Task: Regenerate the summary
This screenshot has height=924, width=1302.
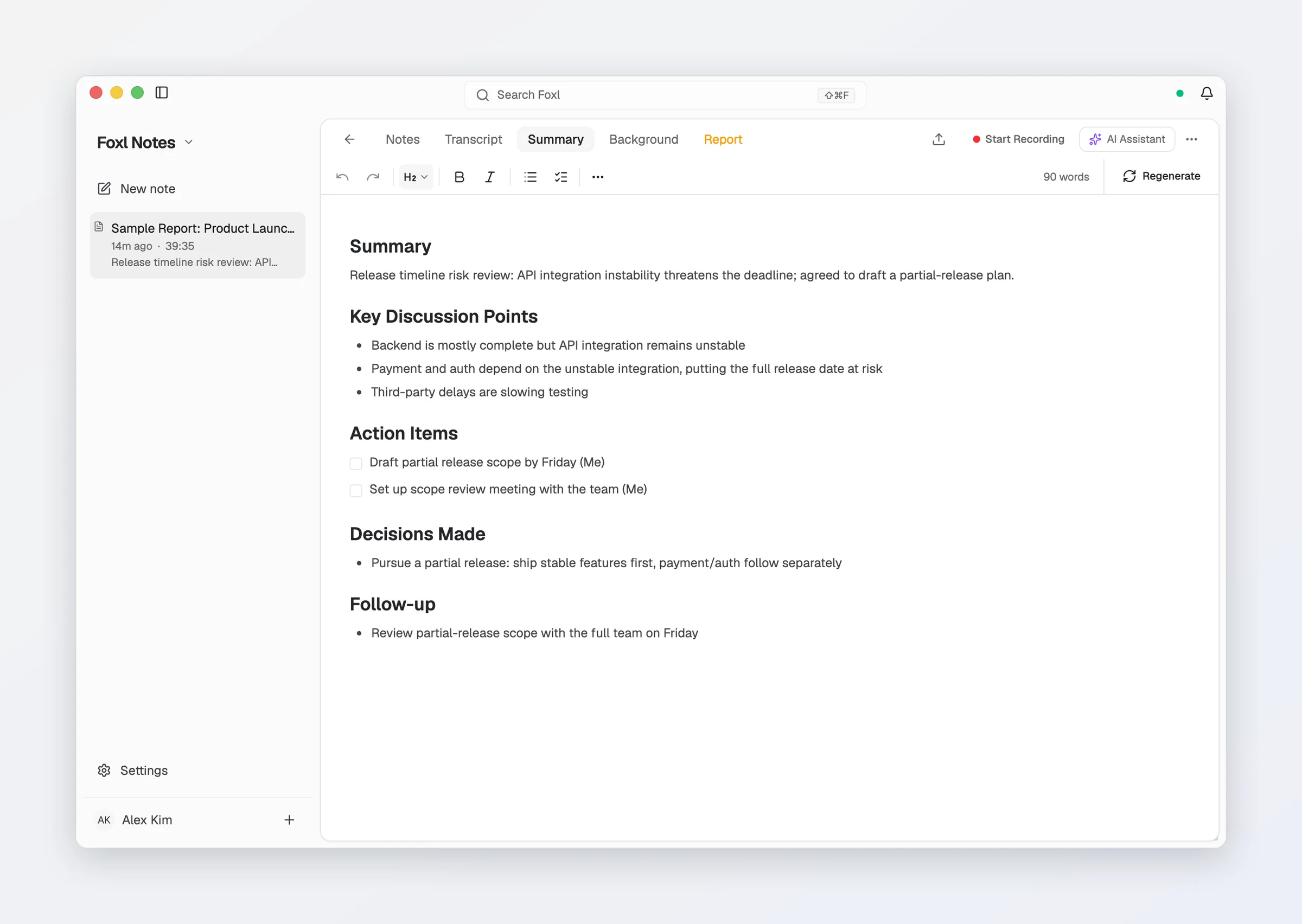Action: click(x=1161, y=176)
